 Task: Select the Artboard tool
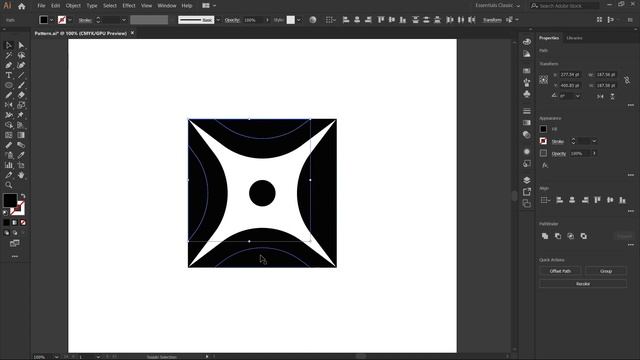click(21, 165)
